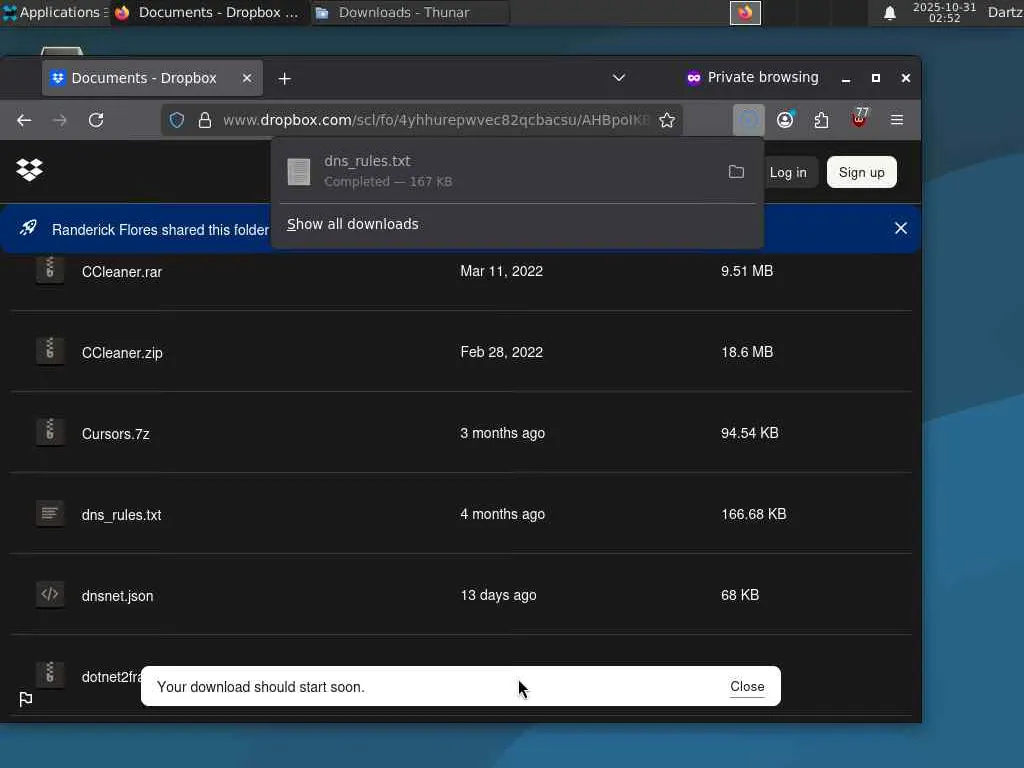Click the dns_rules.txt text file icon

coord(50,513)
